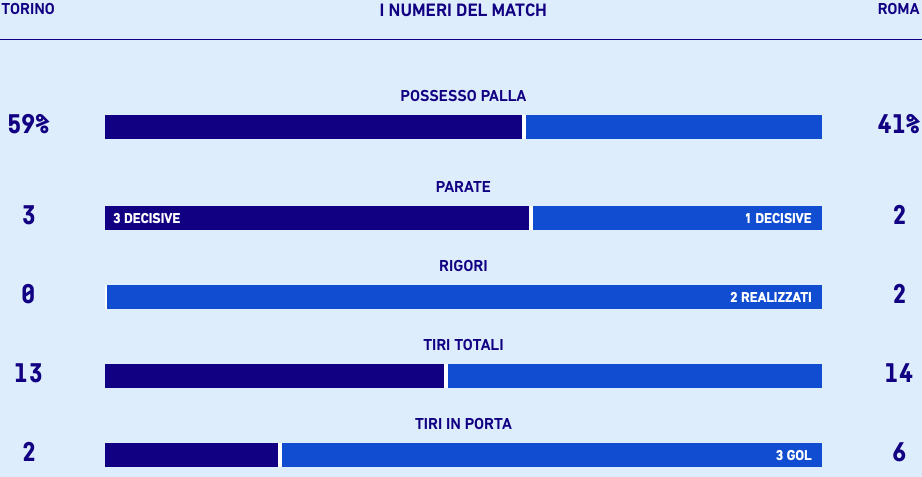
Task: Click Roma's 14 total shots value
Action: [x=898, y=373]
